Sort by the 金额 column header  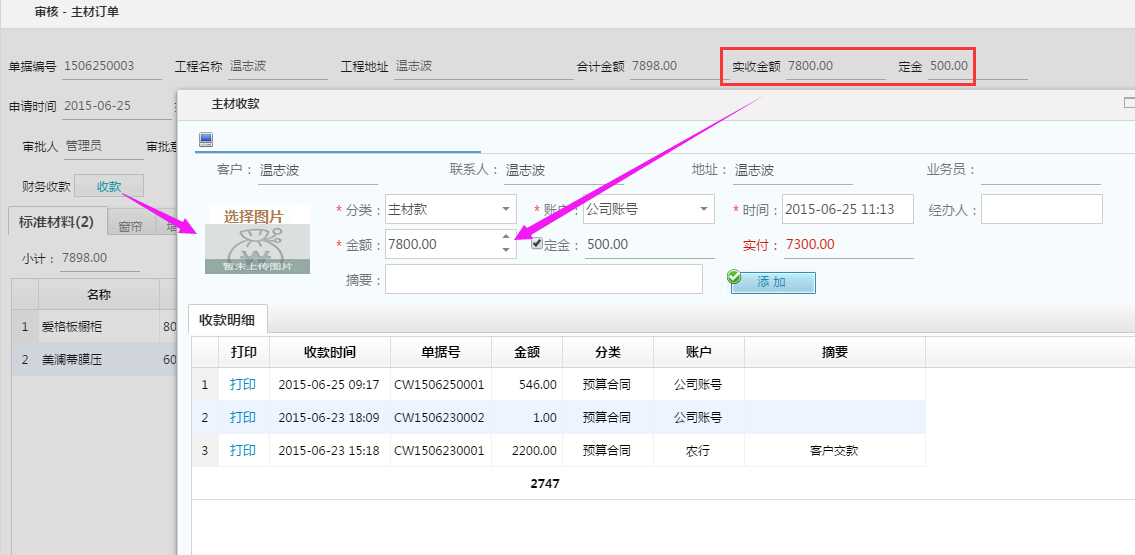point(527,352)
